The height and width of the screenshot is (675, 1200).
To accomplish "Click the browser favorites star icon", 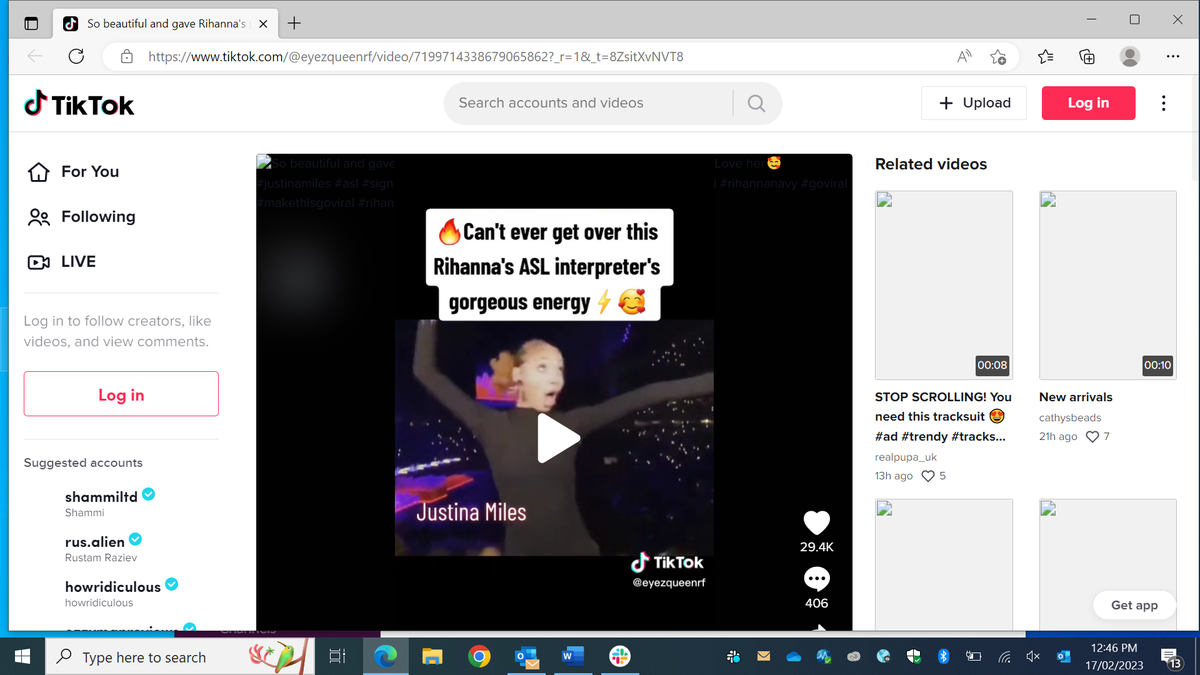I will [x=1045, y=57].
